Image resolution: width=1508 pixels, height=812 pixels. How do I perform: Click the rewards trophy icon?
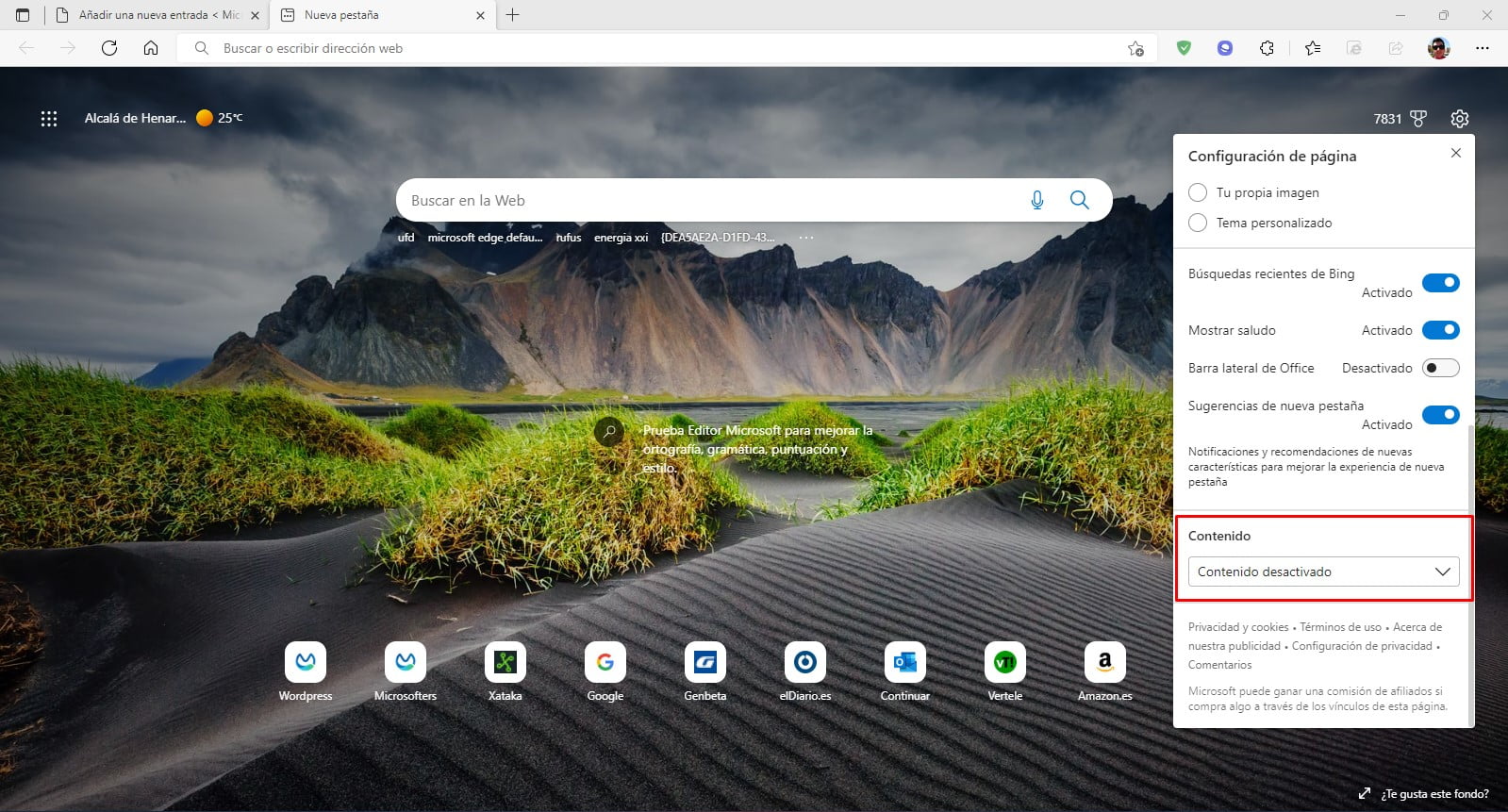pos(1417,119)
